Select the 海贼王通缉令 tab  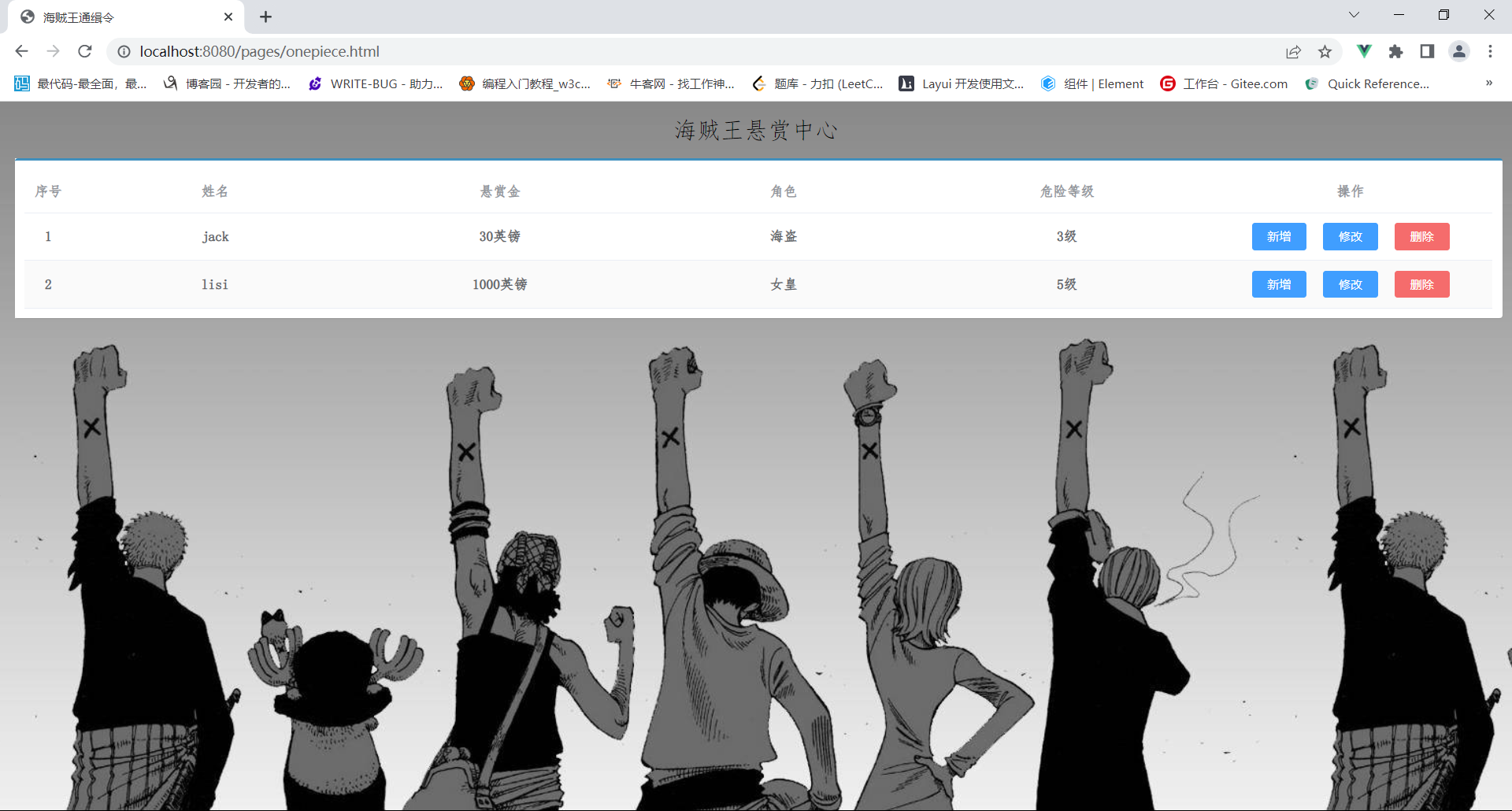126,17
